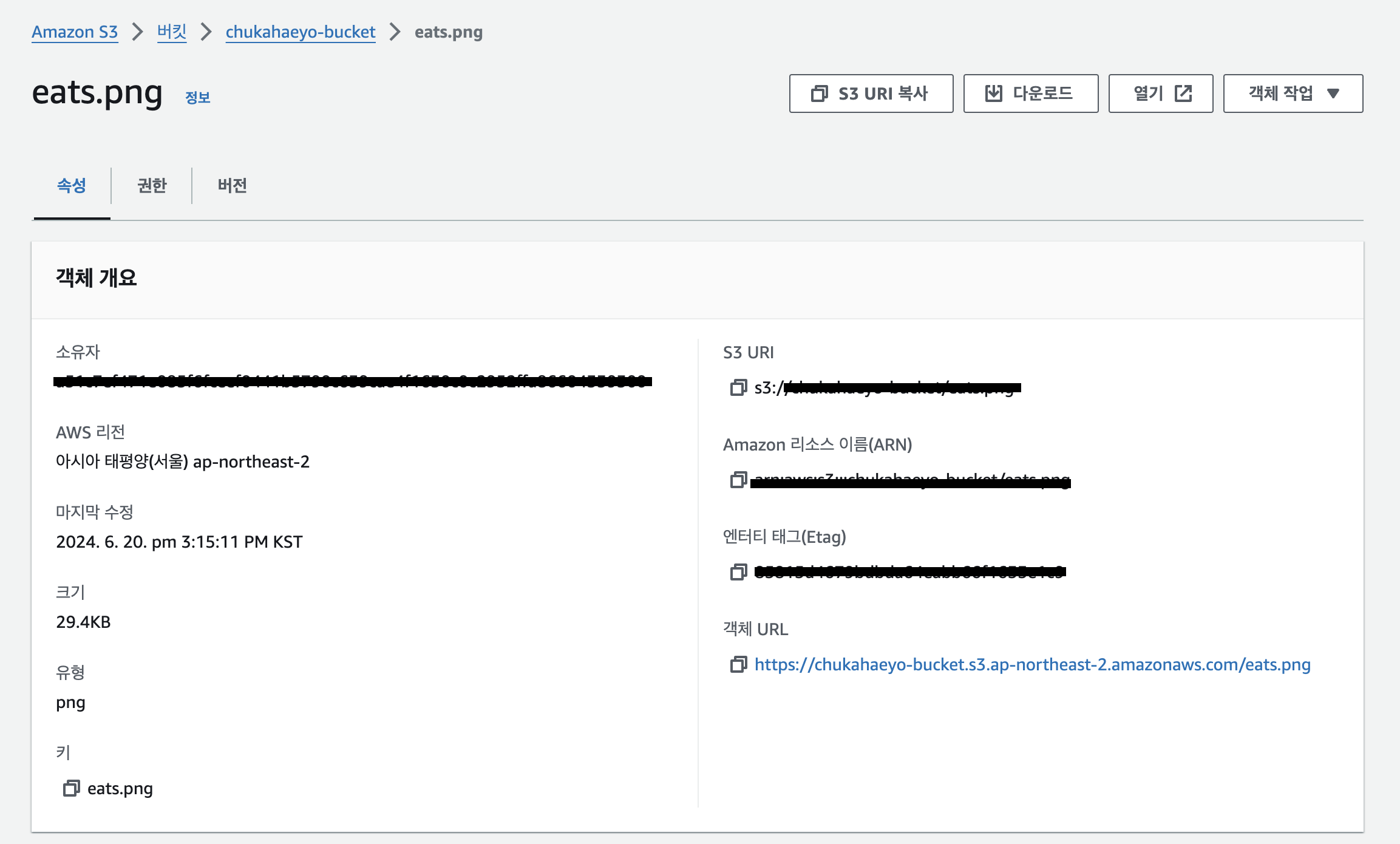Open the 정보 info link beside title
The height and width of the screenshot is (844, 1400).
197,97
